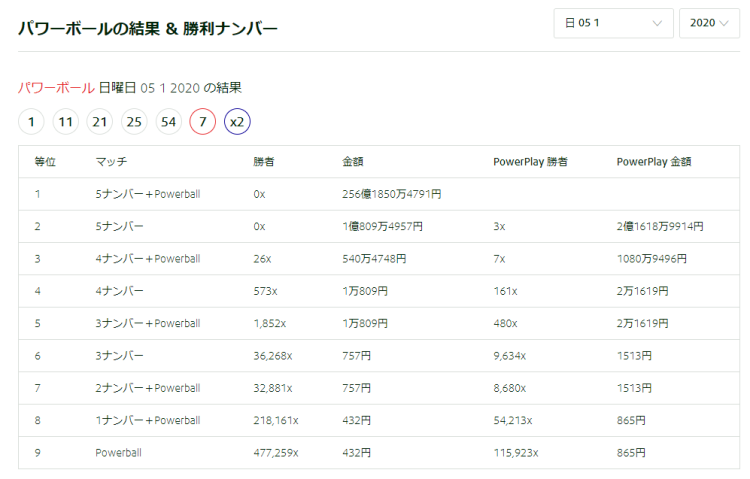Select winning number ball 11

point(66,122)
